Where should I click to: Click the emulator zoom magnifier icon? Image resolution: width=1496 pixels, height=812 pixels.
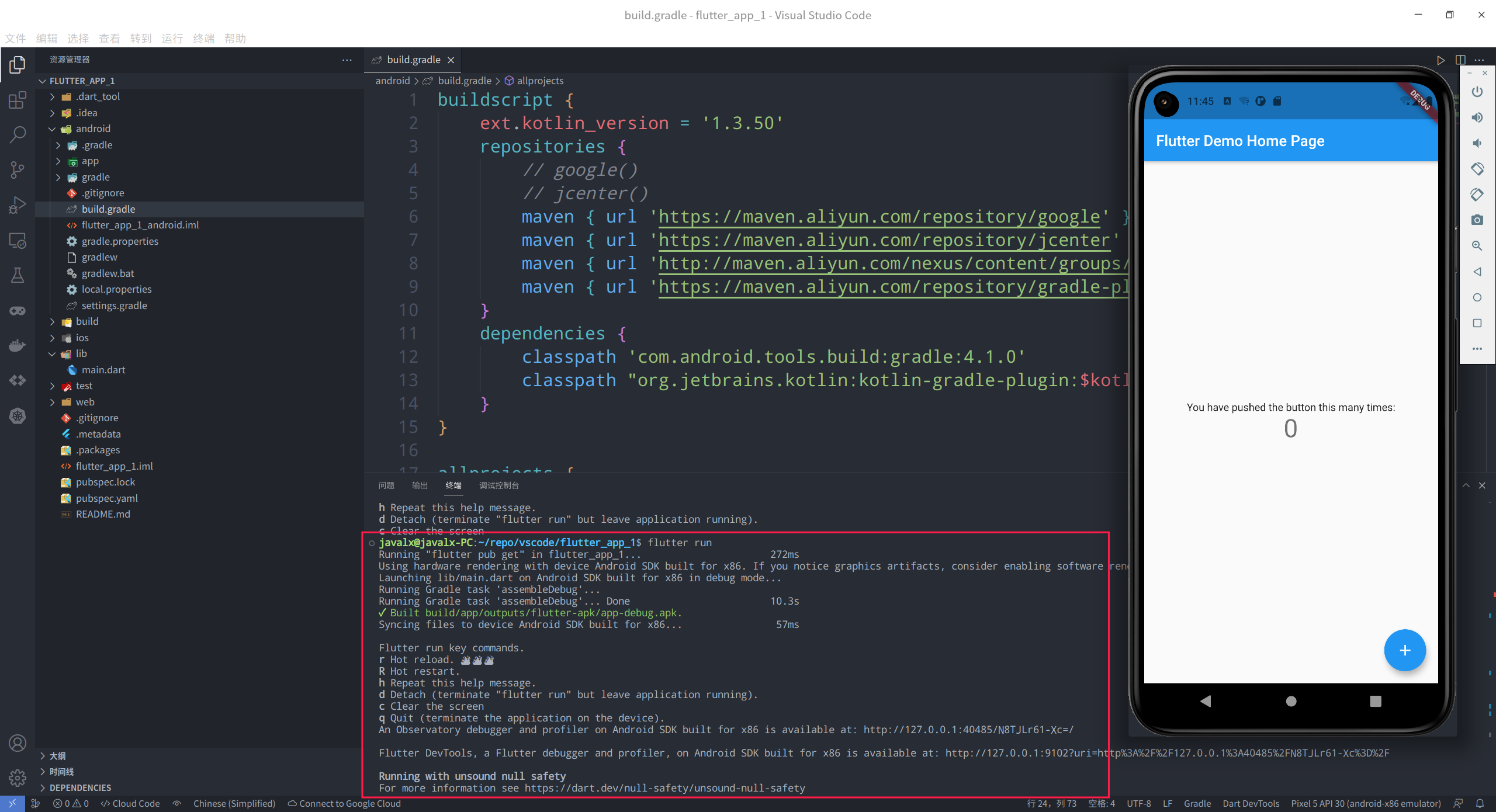[x=1477, y=246]
